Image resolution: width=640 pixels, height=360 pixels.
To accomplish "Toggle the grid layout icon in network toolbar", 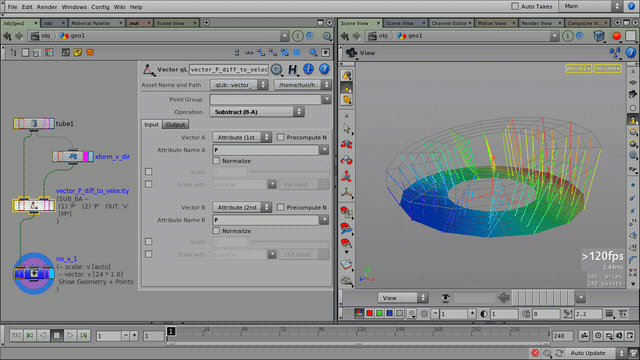I will (297, 52).
